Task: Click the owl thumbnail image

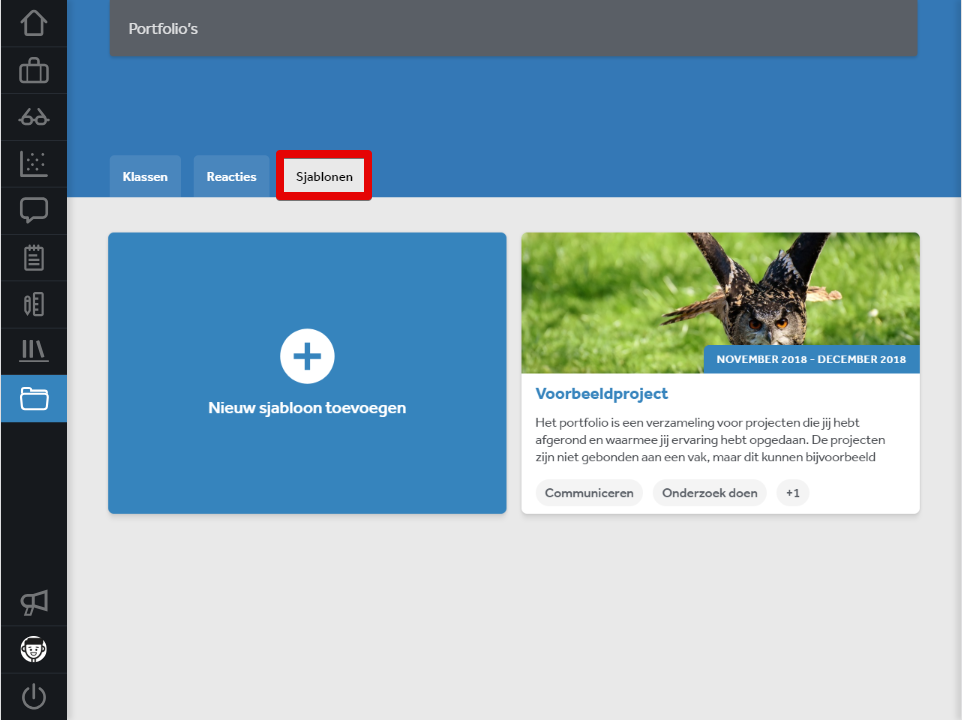Action: pyautogui.click(x=720, y=302)
